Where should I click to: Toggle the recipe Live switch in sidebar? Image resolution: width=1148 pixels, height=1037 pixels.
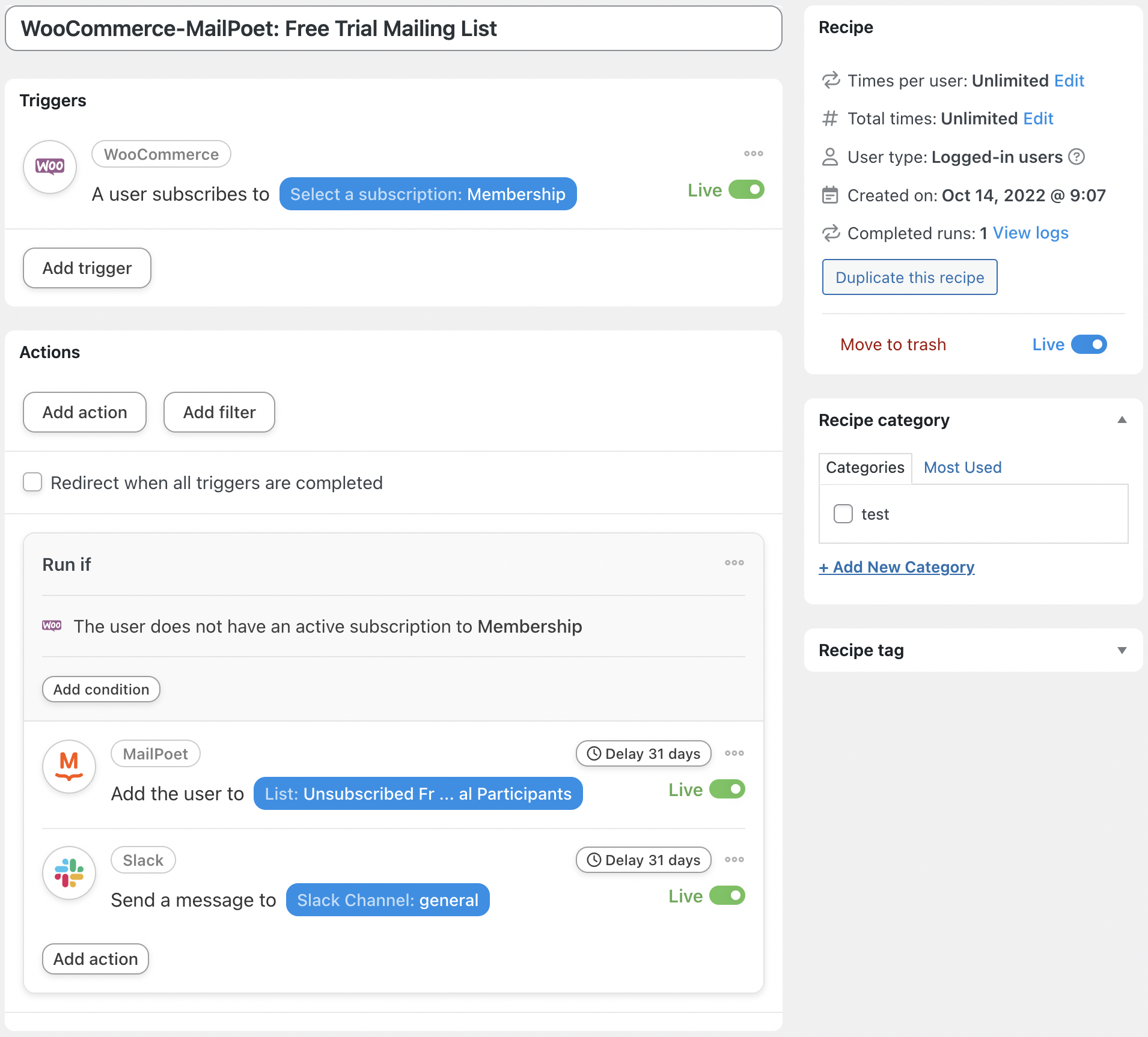tap(1089, 344)
